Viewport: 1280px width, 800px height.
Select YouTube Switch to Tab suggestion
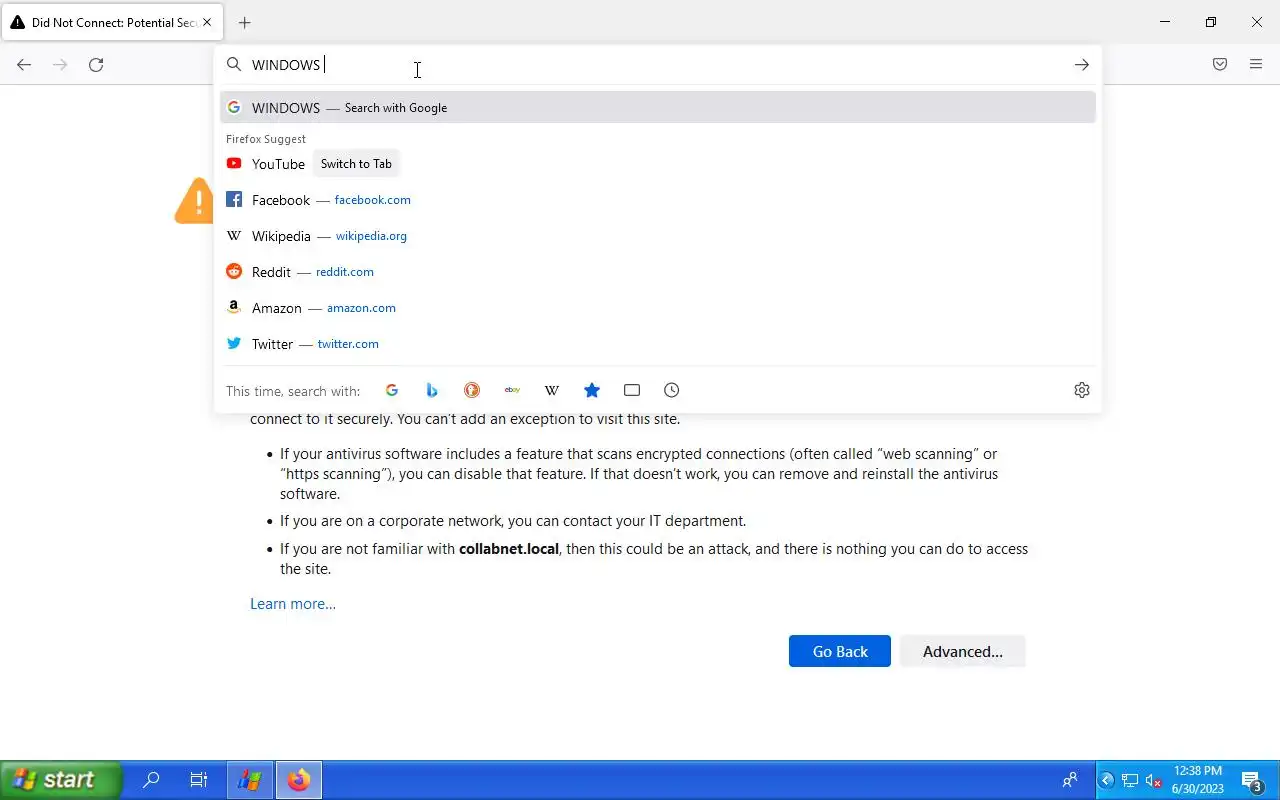658,164
